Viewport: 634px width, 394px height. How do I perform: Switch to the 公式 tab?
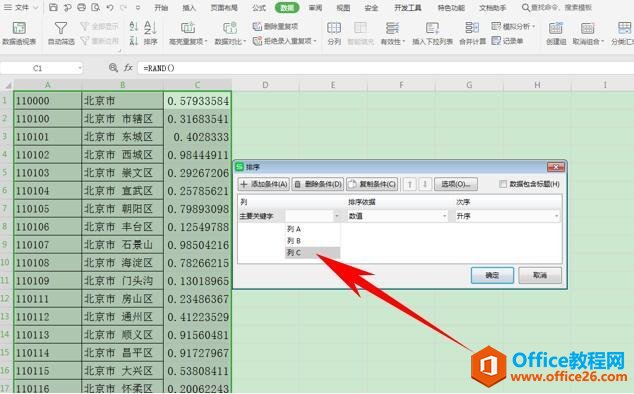[x=259, y=8]
